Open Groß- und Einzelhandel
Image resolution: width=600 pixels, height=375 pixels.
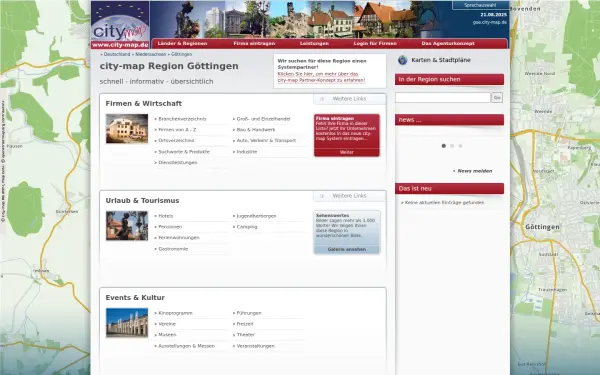[x=263, y=119]
